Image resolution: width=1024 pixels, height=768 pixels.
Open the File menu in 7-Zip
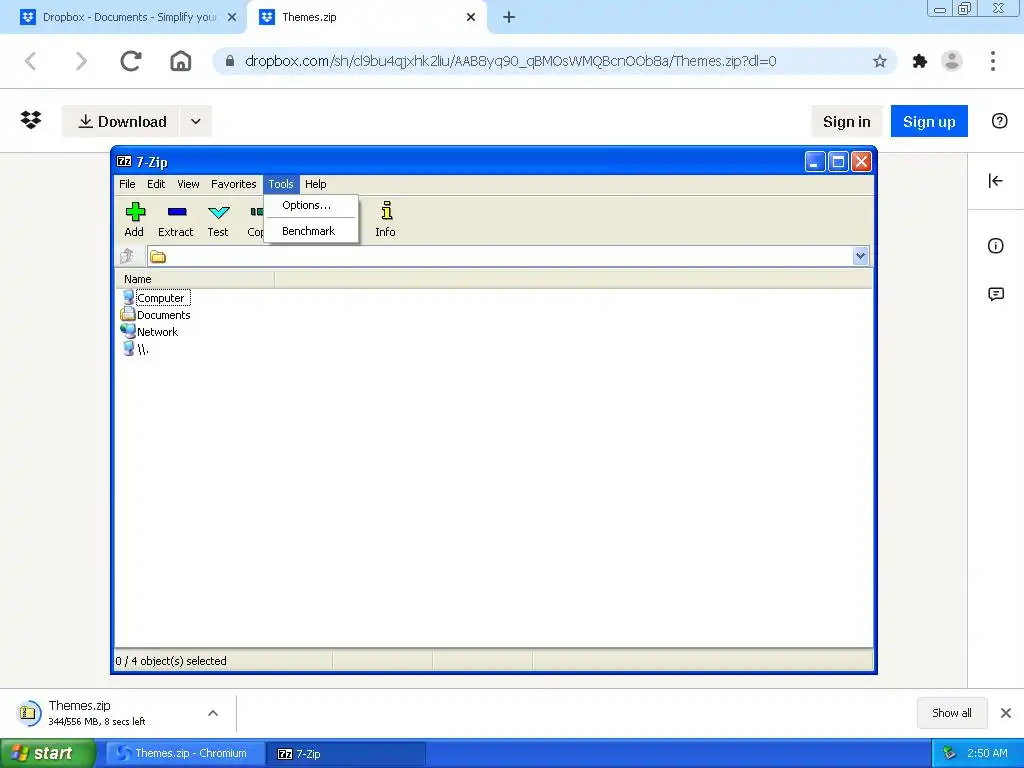(x=127, y=184)
